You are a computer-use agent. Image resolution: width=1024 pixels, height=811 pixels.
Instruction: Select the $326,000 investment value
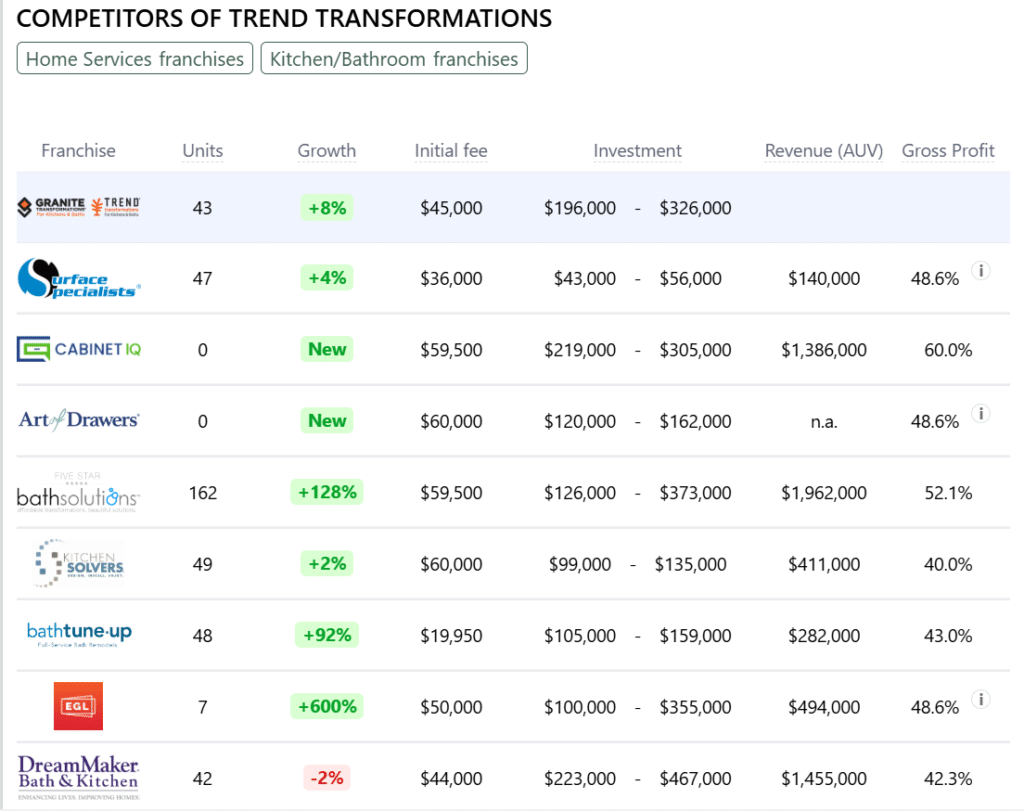696,208
